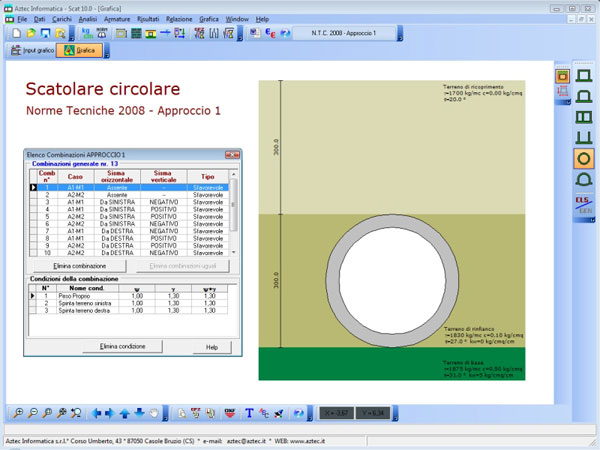Screen dimensions: 600x450
Task: Switch to the Input grafico tab
Action: 31,51
